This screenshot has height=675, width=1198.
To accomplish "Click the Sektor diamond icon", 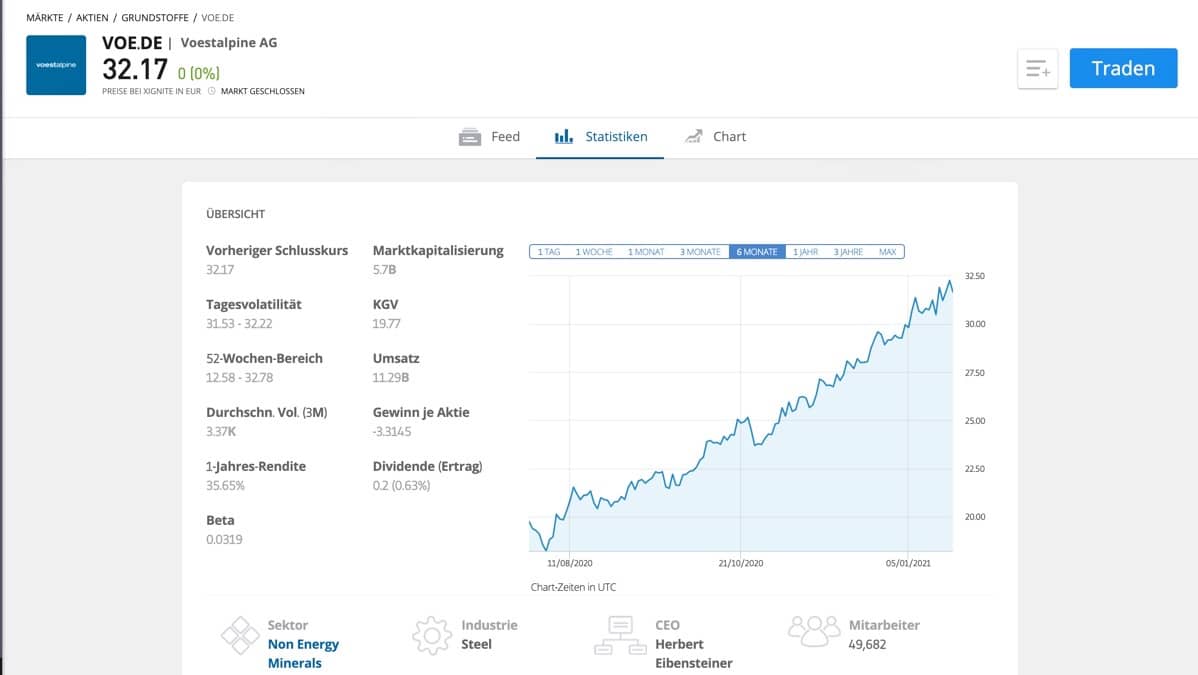I will pos(240,635).
